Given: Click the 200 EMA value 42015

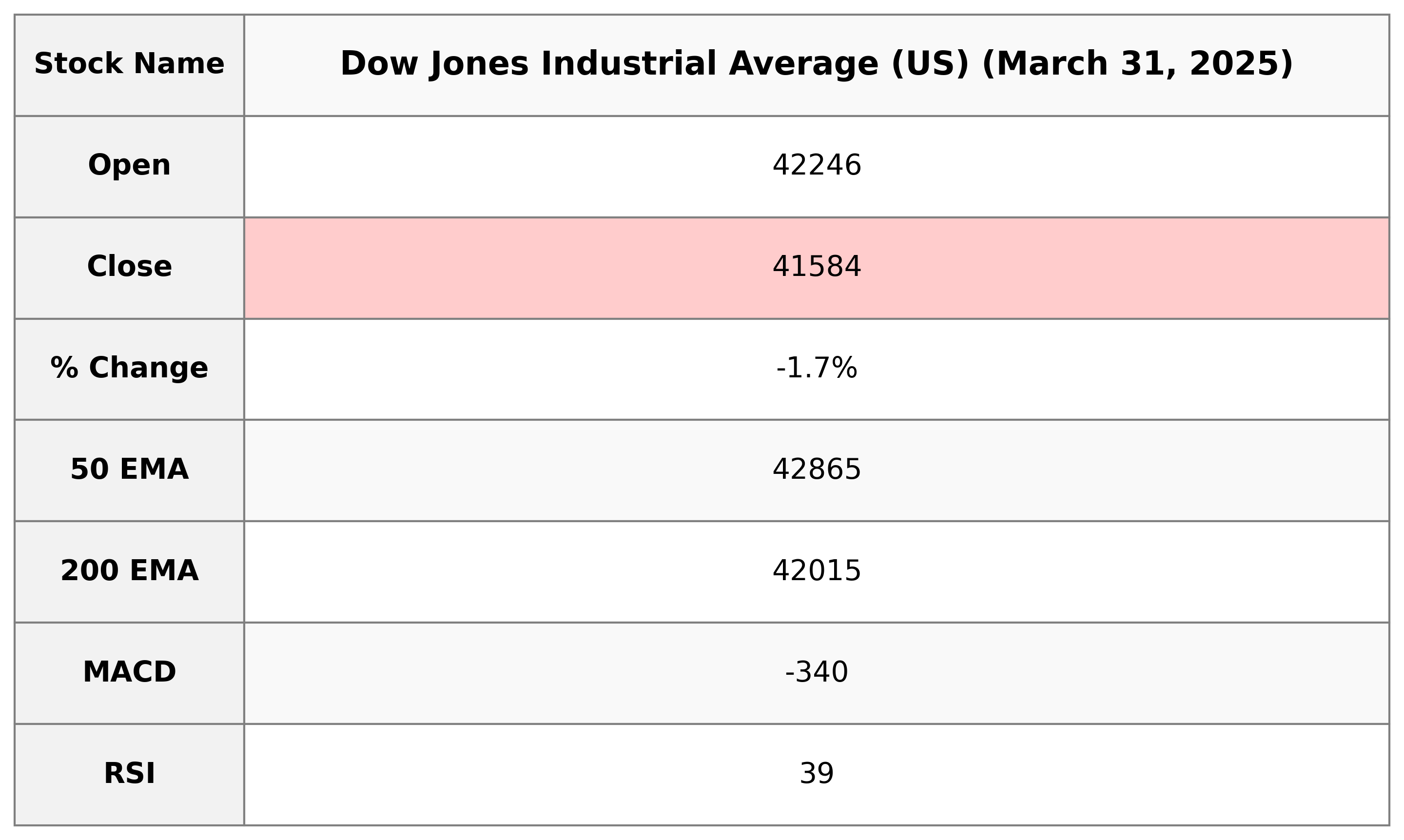Looking at the screenshot, I should [x=816, y=571].
